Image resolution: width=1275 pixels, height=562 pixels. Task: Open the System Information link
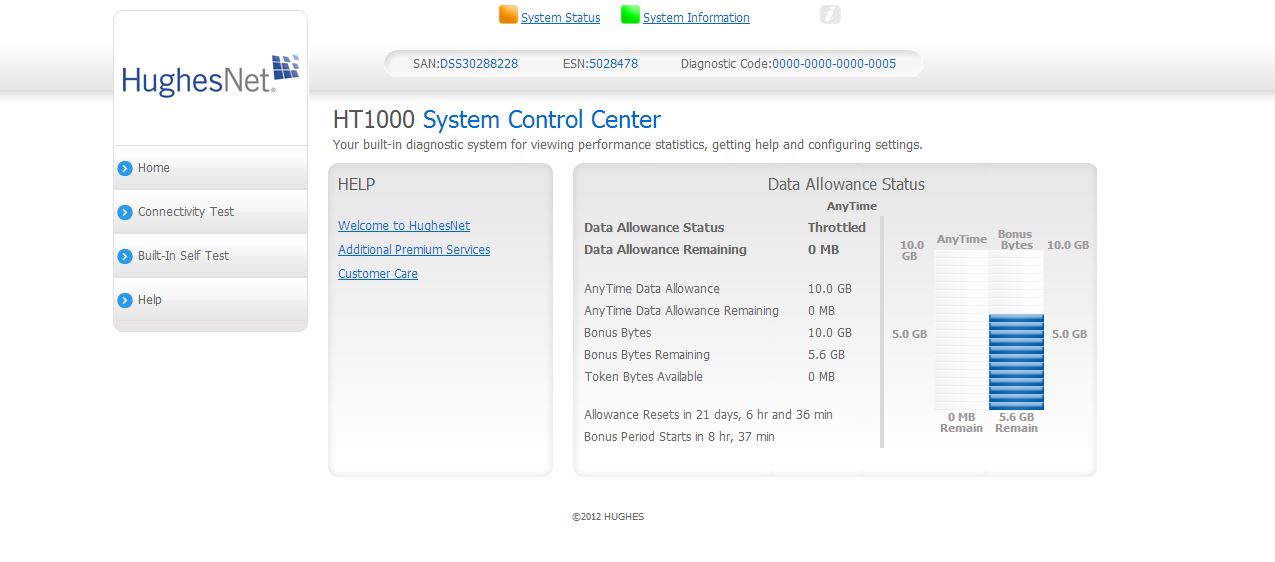696,18
